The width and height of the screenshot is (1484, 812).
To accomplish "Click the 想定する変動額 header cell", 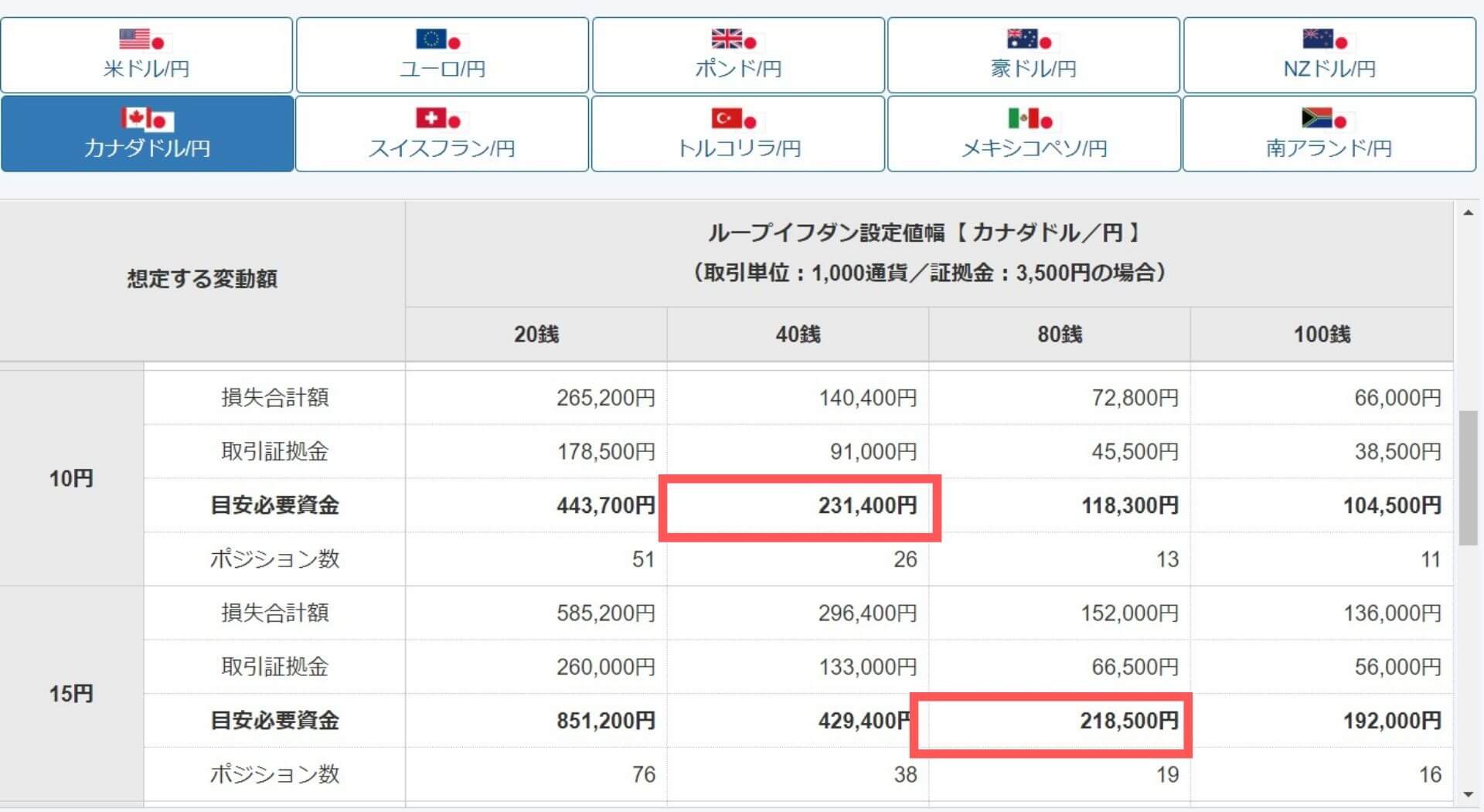I will (203, 279).
